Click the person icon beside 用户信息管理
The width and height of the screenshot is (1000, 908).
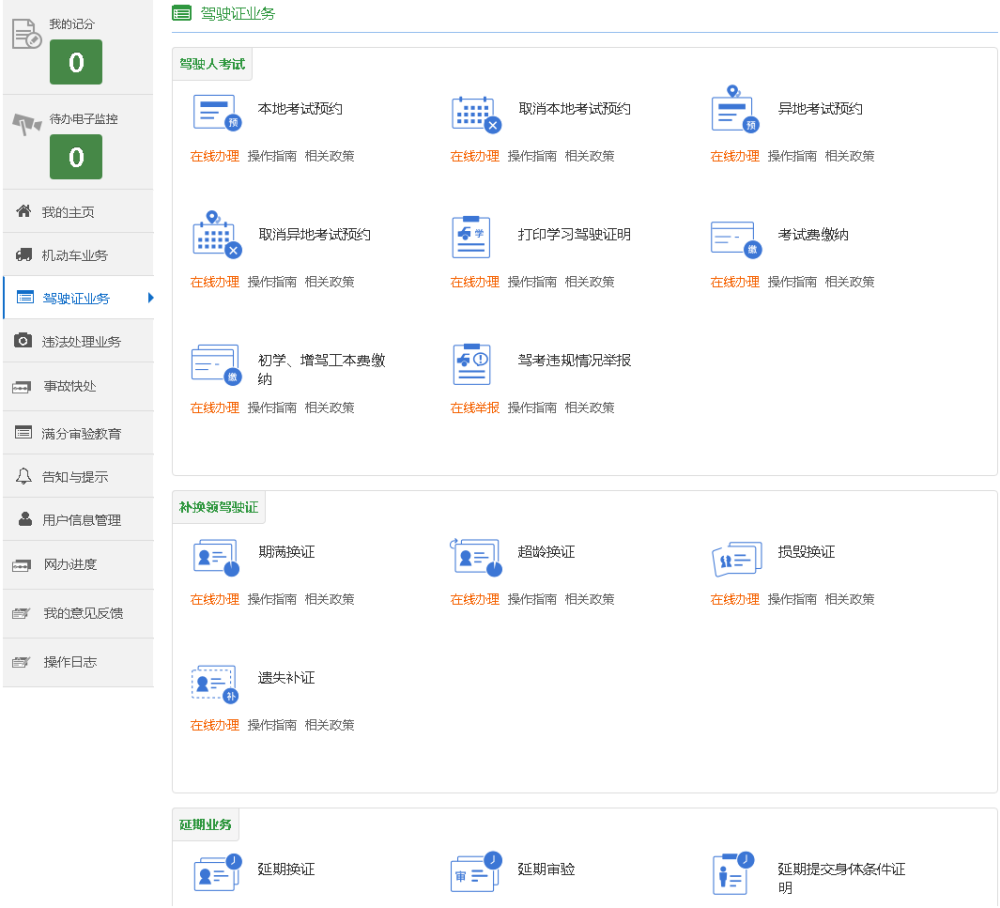pos(25,519)
